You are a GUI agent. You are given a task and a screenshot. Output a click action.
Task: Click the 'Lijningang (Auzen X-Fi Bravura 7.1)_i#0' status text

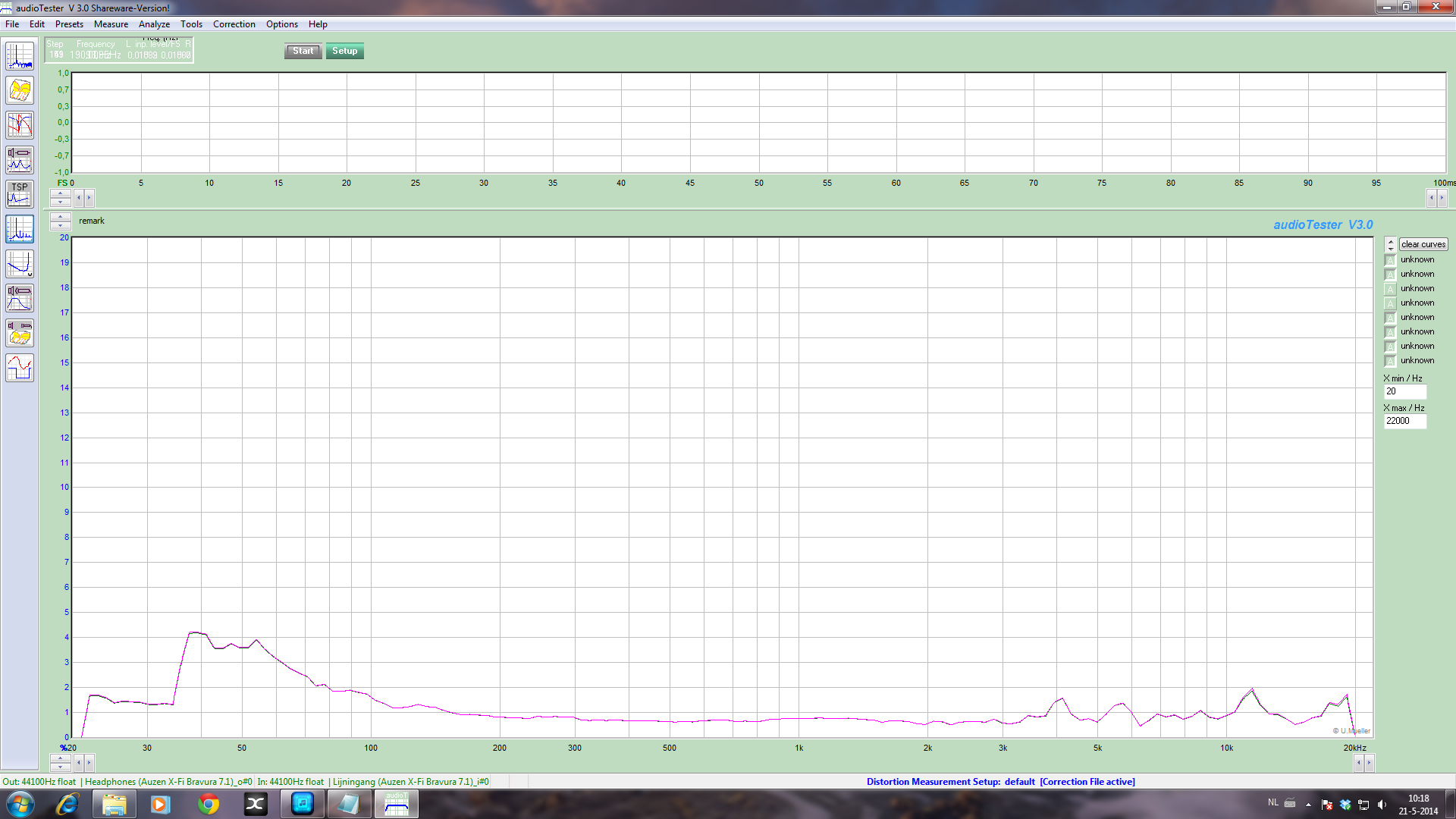(410, 782)
